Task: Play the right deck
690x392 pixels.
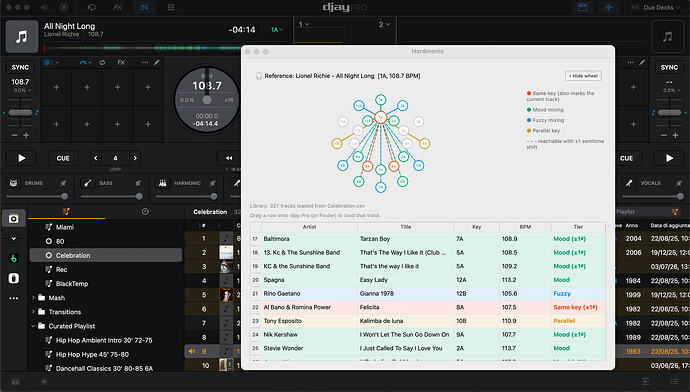Action: pos(669,158)
